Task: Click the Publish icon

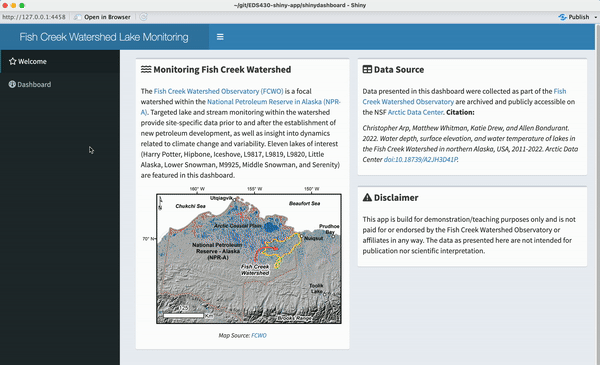Action: pyautogui.click(x=562, y=17)
